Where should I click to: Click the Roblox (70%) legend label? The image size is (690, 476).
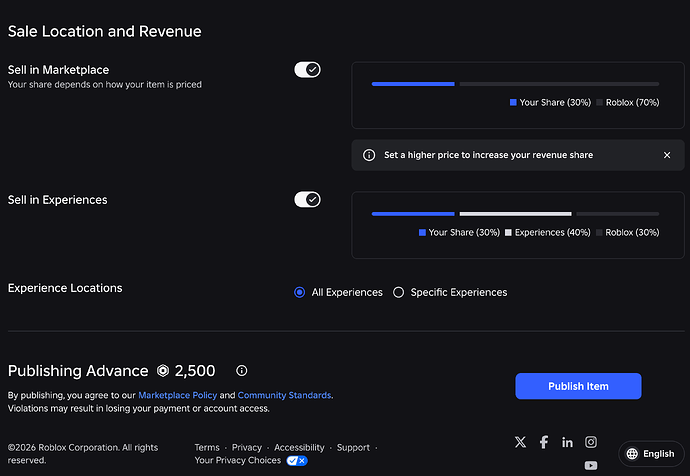click(x=628, y=102)
